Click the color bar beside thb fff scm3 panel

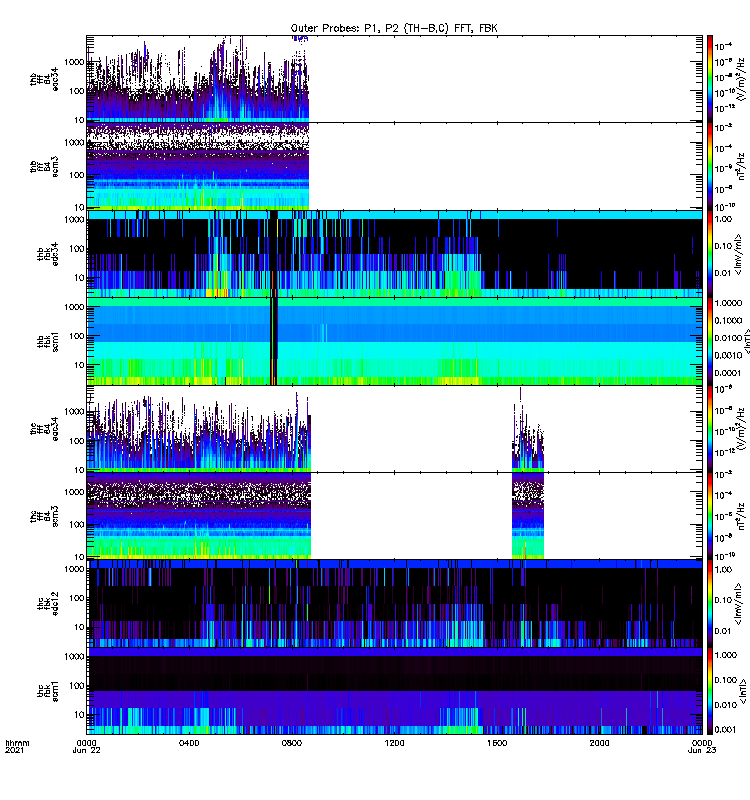709,166
